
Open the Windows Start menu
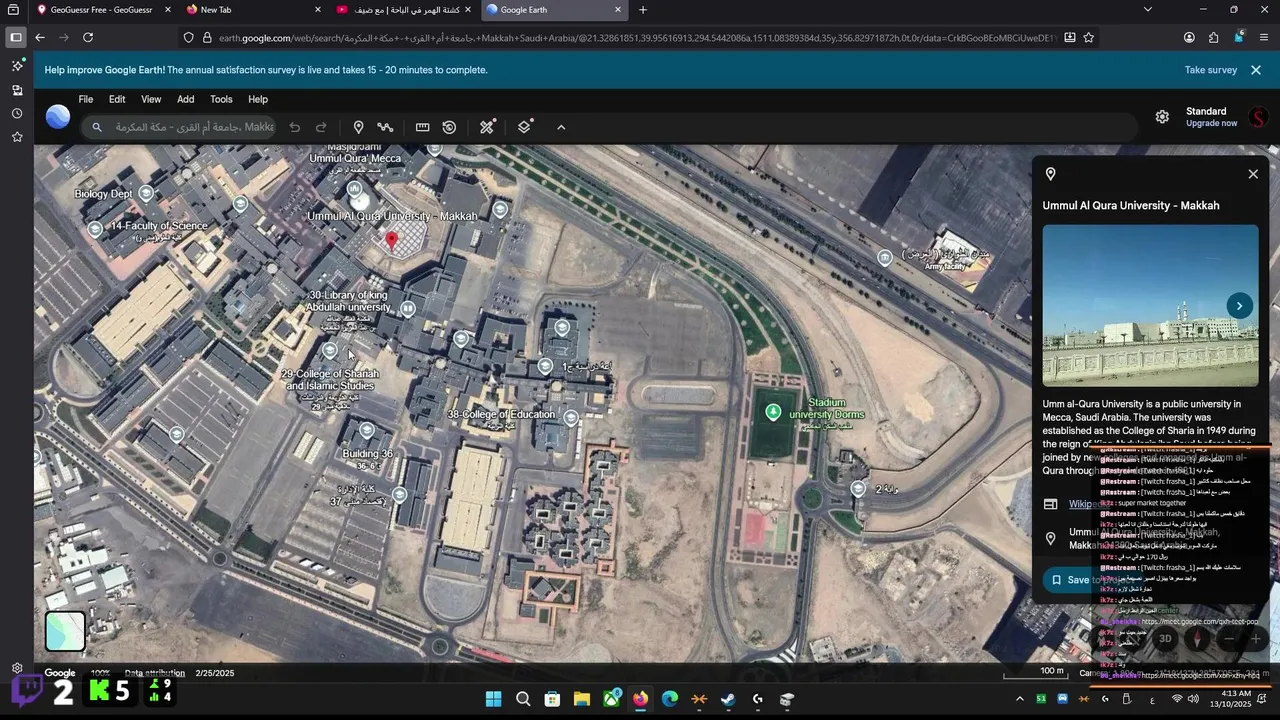(x=494, y=699)
